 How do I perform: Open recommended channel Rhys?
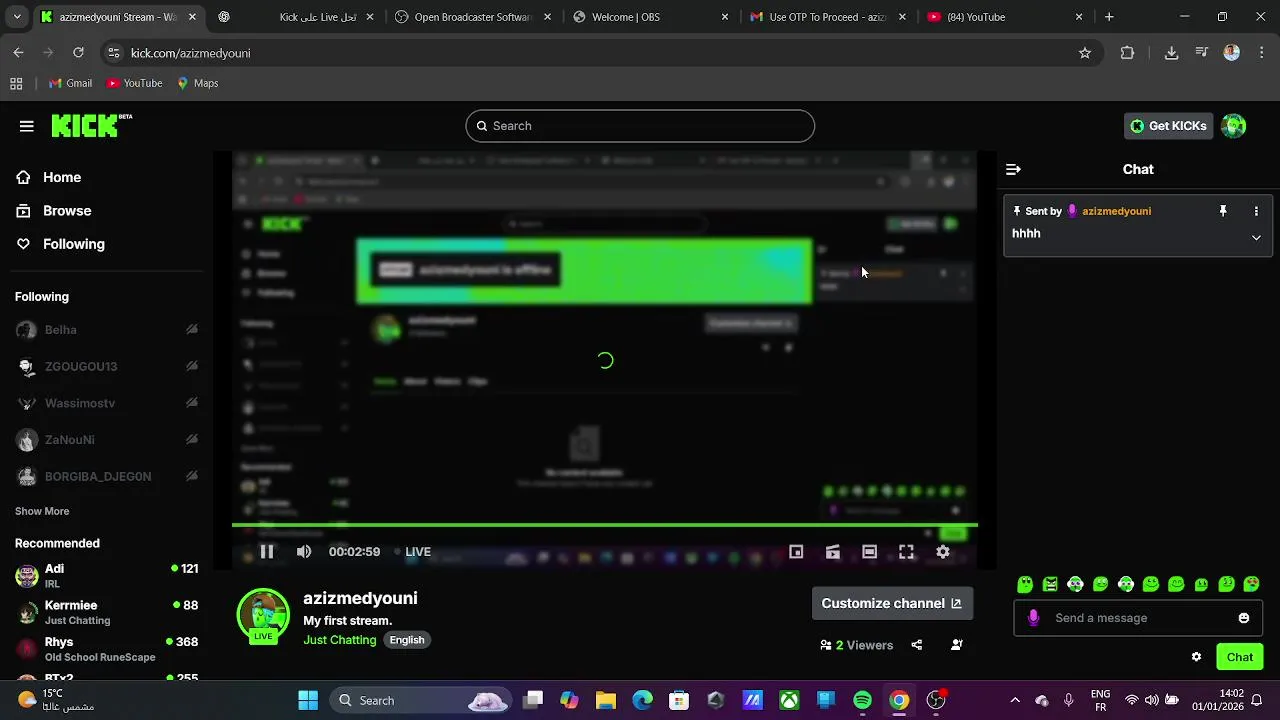click(x=106, y=649)
